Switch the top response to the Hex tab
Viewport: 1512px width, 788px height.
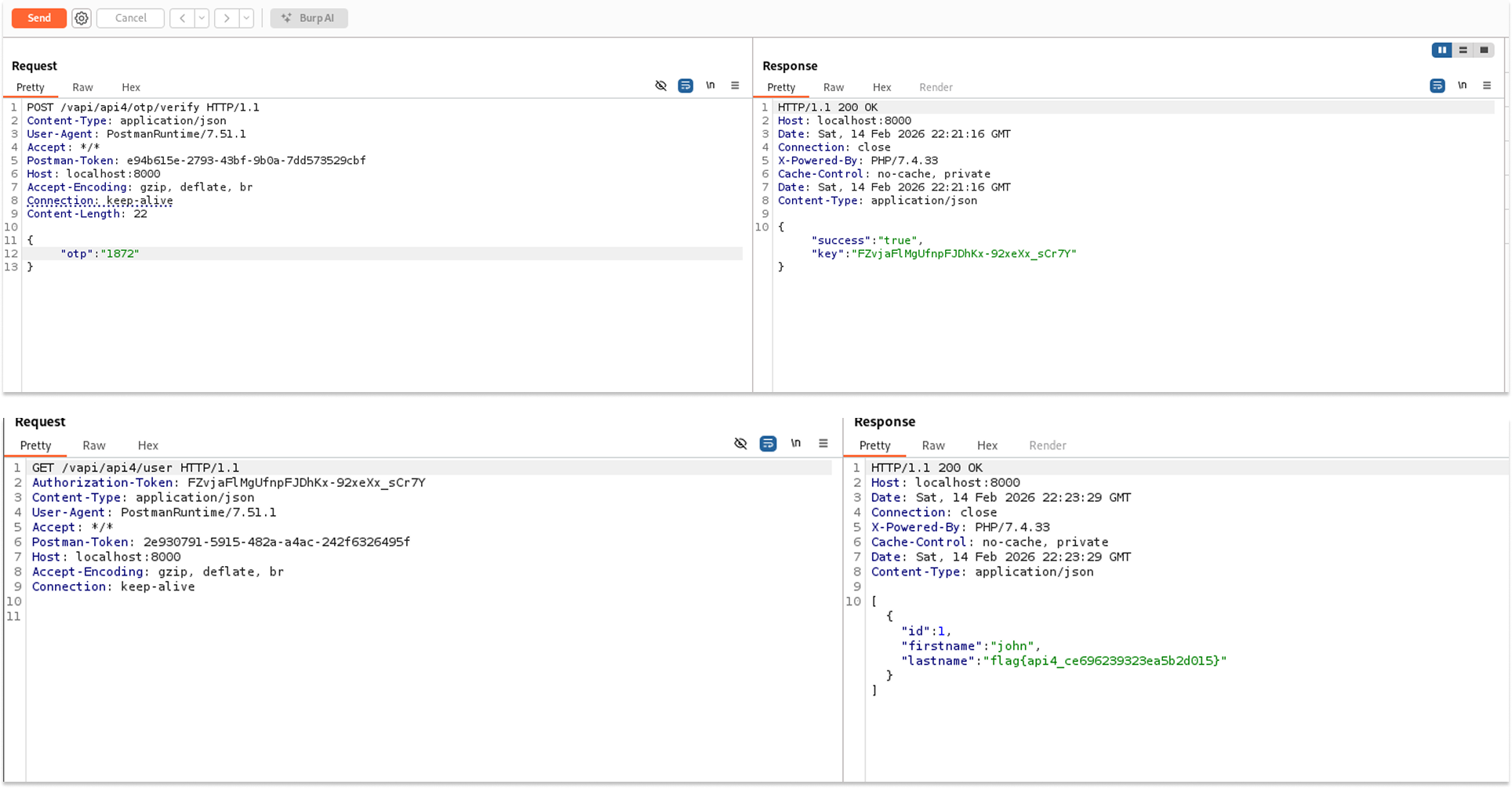[x=881, y=87]
